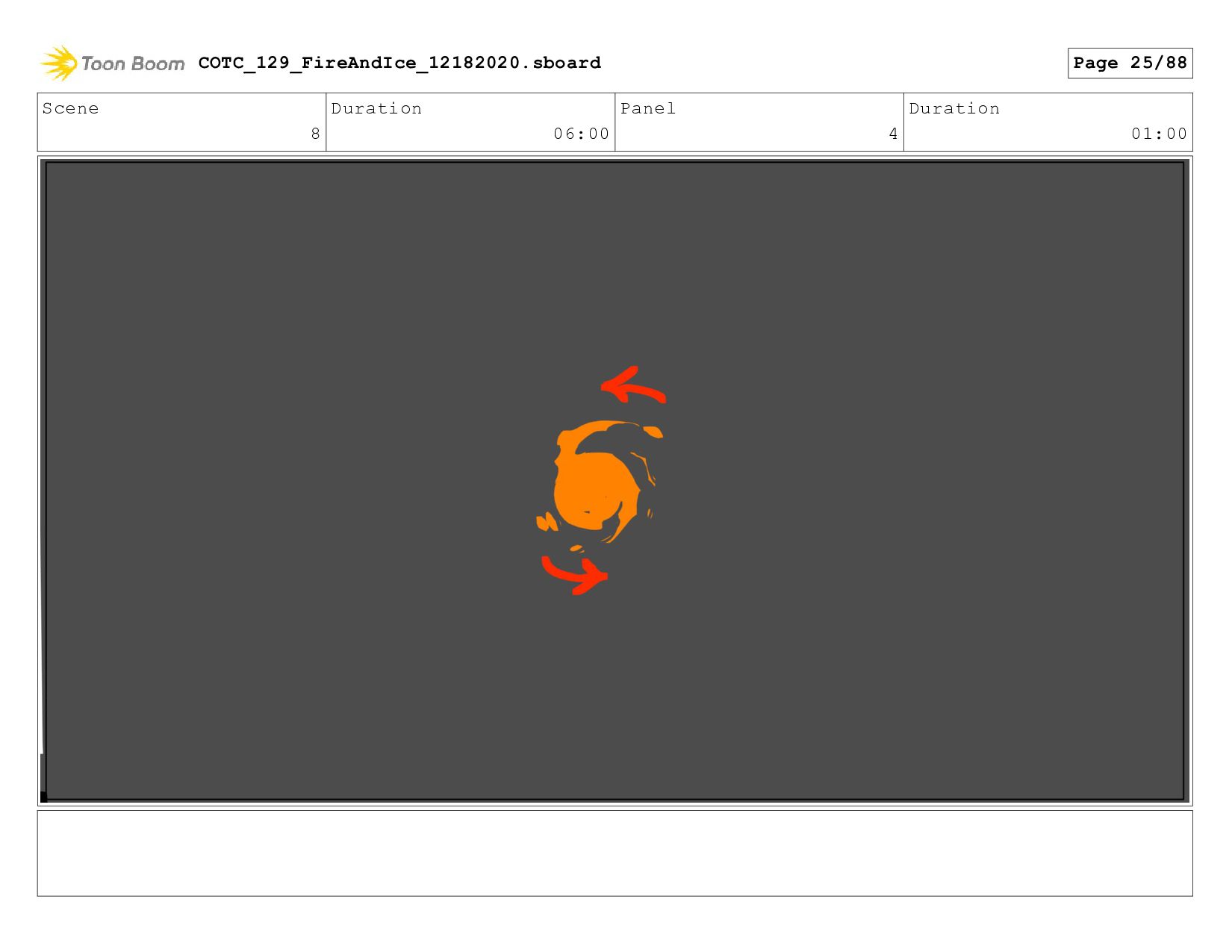The width and height of the screenshot is (1232, 952).
Task: Click the empty notes box below the panel
Action: (615, 853)
